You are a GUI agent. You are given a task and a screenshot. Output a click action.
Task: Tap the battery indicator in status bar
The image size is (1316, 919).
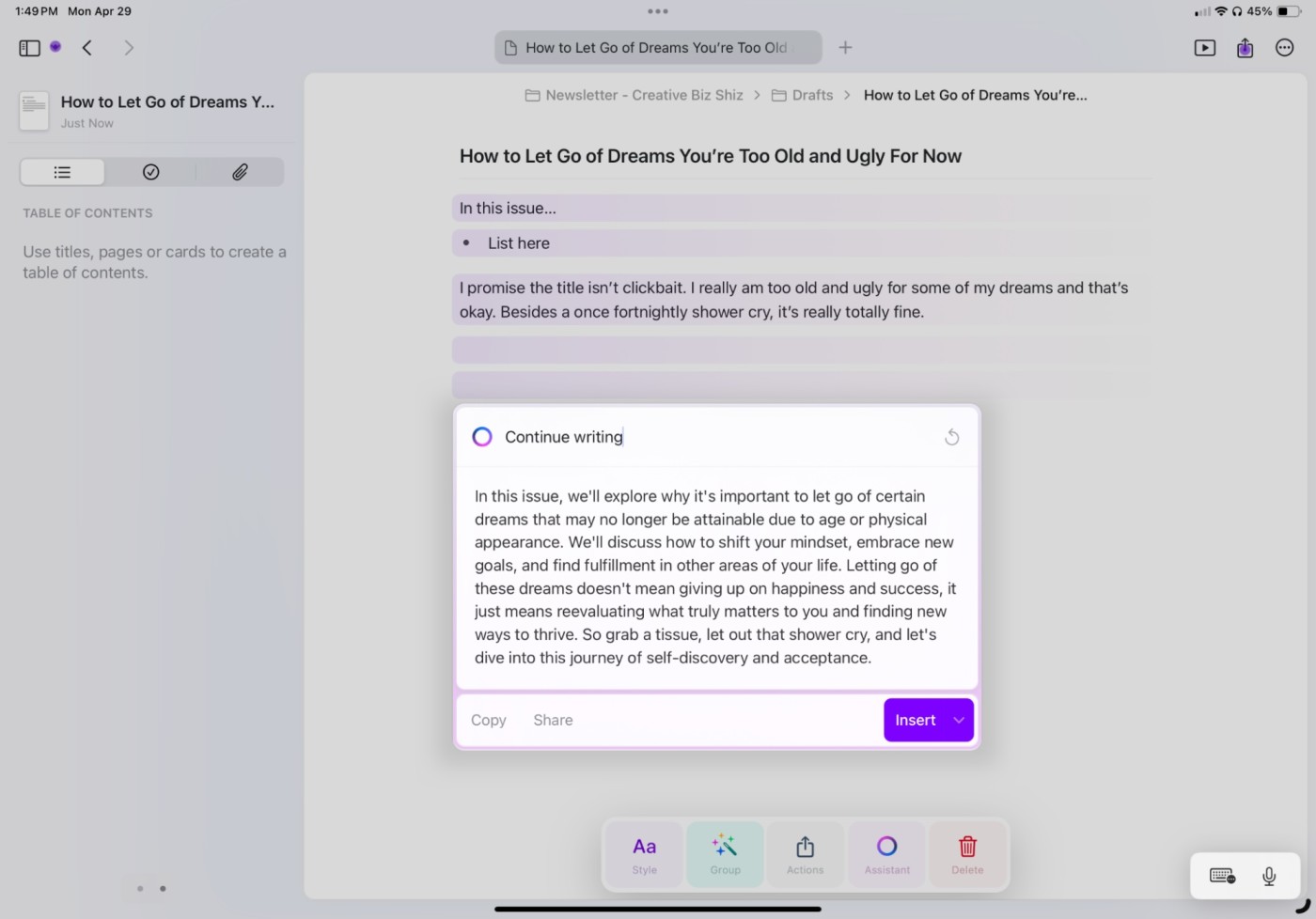pyautogui.click(x=1290, y=11)
